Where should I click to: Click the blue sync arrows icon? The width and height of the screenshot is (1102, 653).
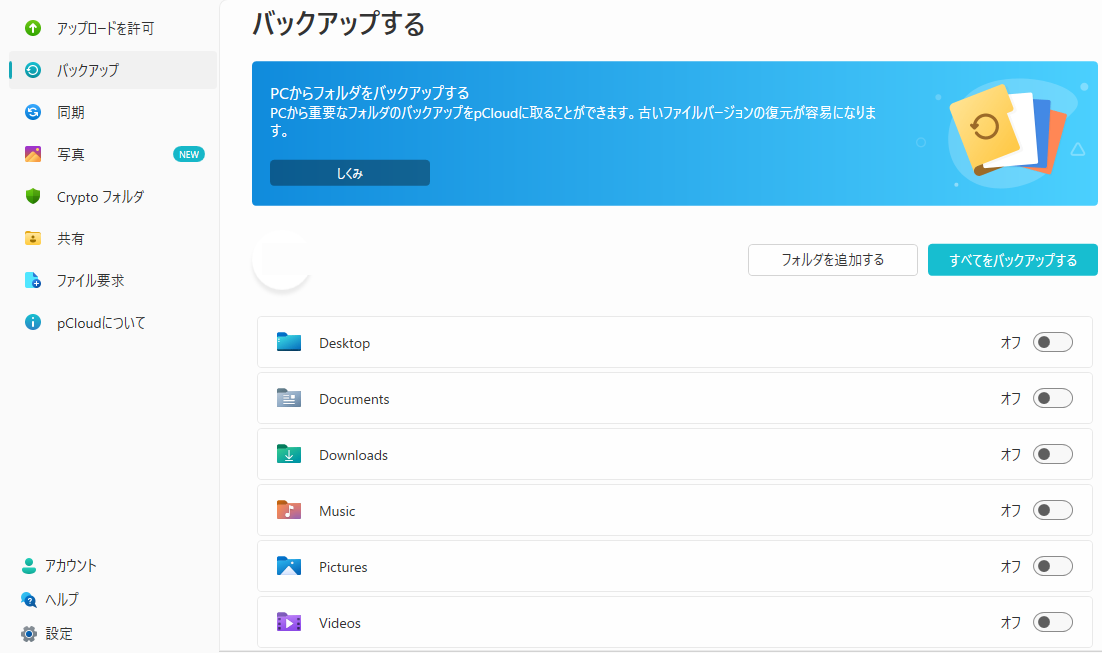pyautogui.click(x=33, y=112)
